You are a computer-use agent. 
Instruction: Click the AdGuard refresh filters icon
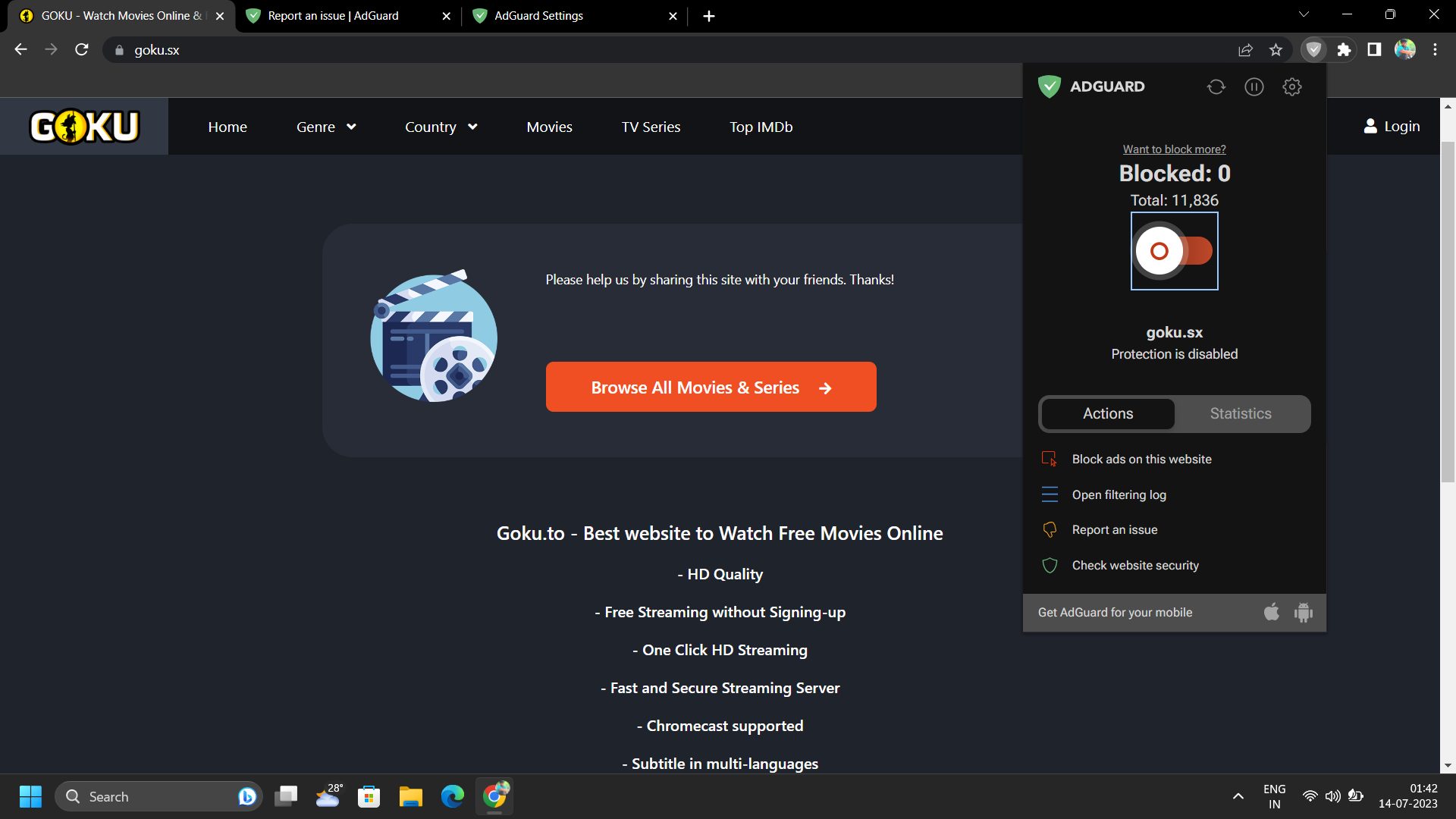(x=1216, y=86)
